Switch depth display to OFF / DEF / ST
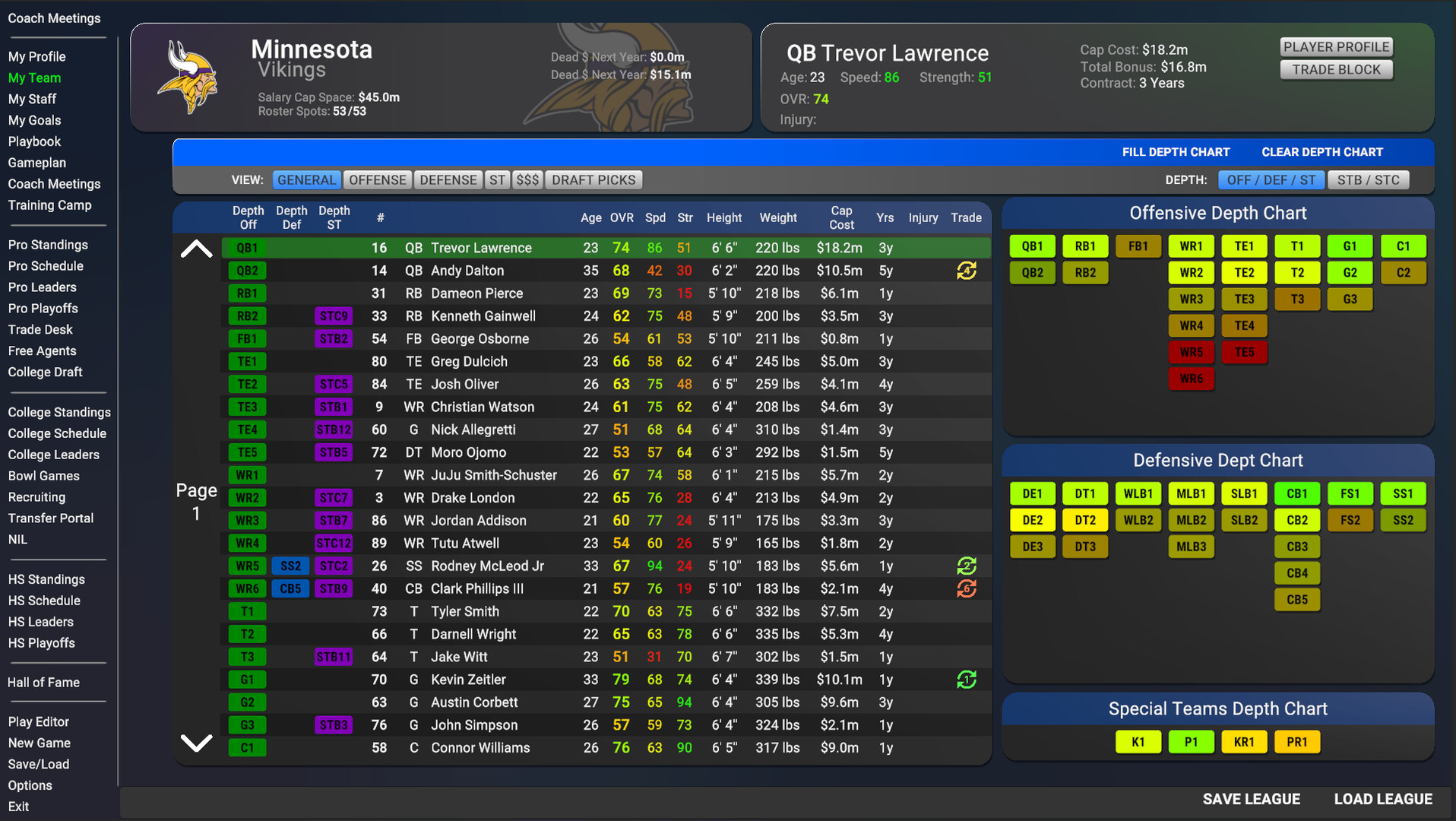The height and width of the screenshot is (821, 1456). pos(1271,179)
